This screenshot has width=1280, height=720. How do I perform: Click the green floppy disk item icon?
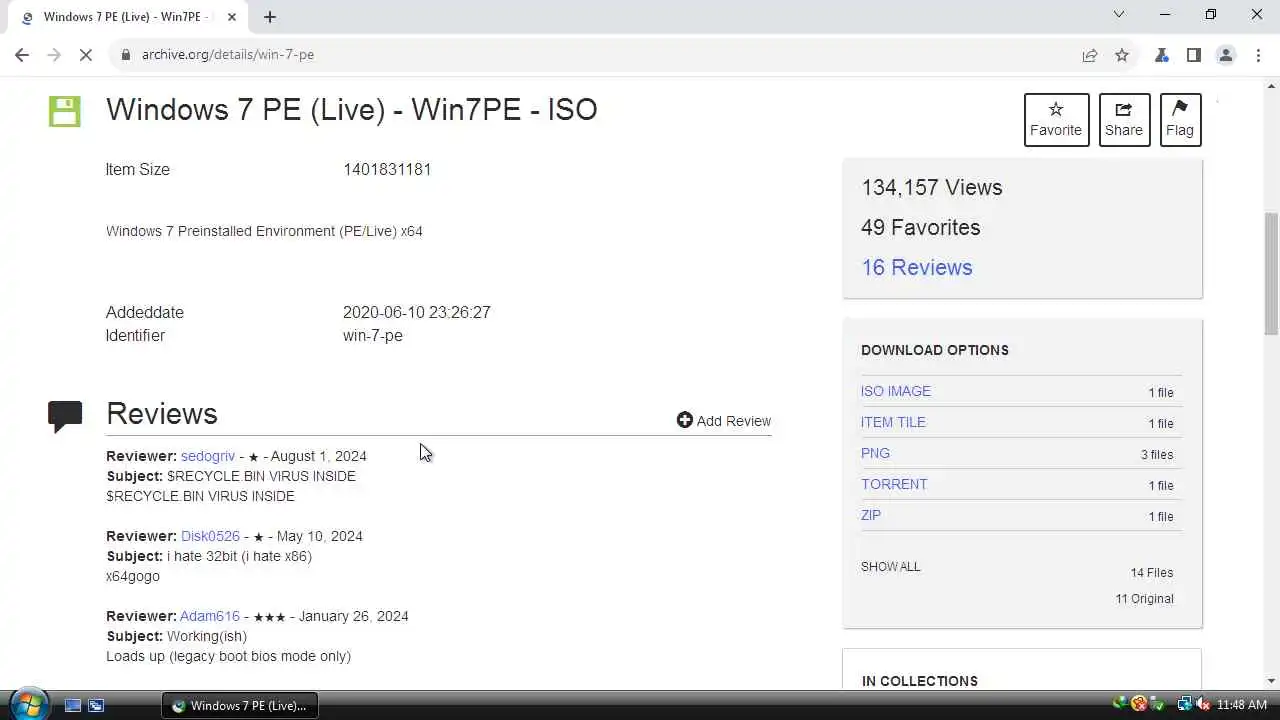[65, 111]
